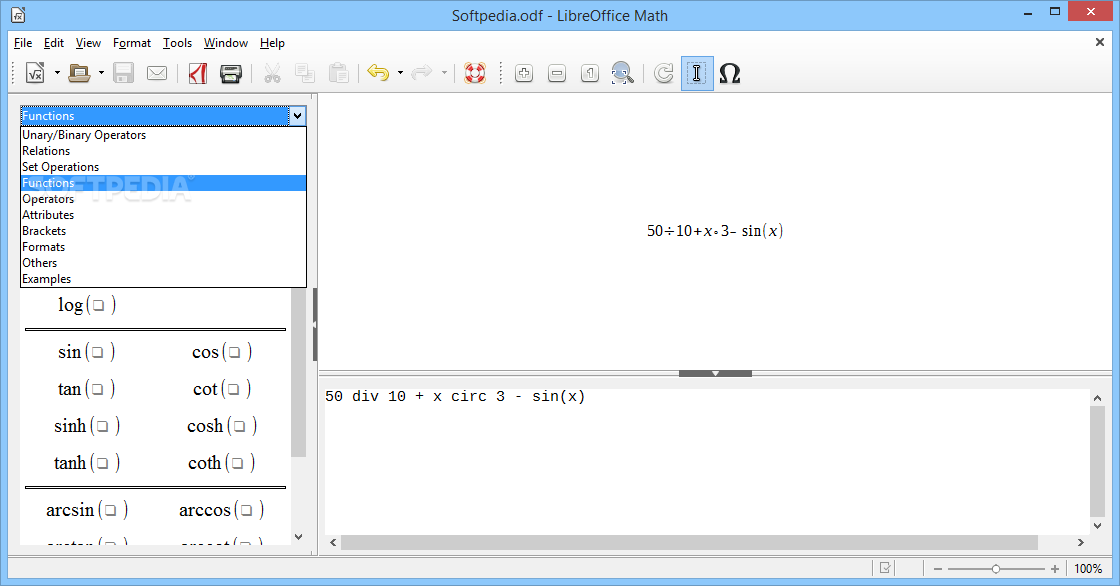Screen dimensions: 1120x586
Task: Click the Cut scissors icon
Action: point(272,73)
